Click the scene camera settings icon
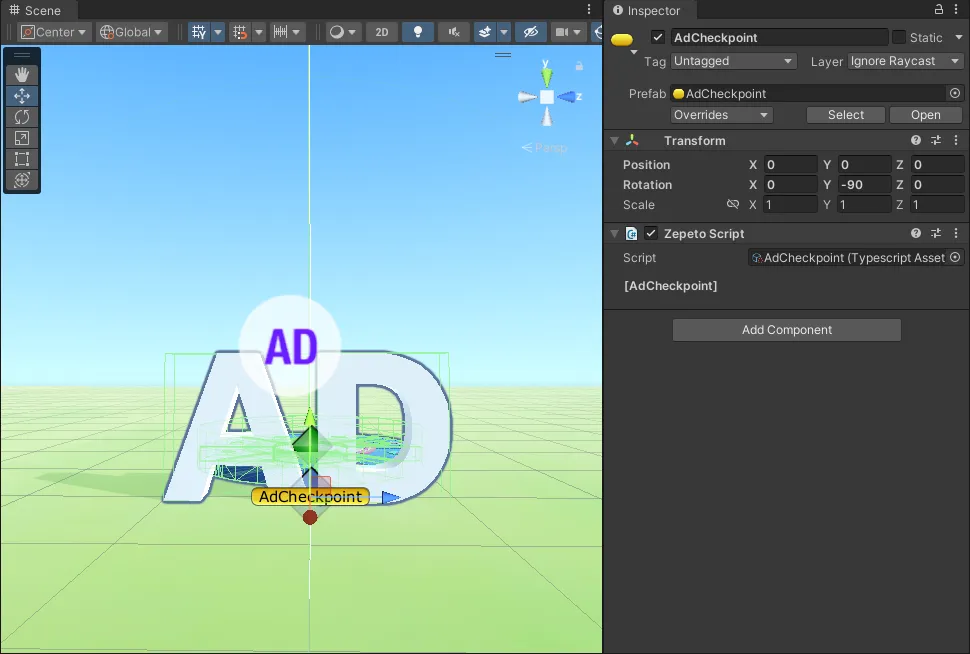 click(x=562, y=32)
